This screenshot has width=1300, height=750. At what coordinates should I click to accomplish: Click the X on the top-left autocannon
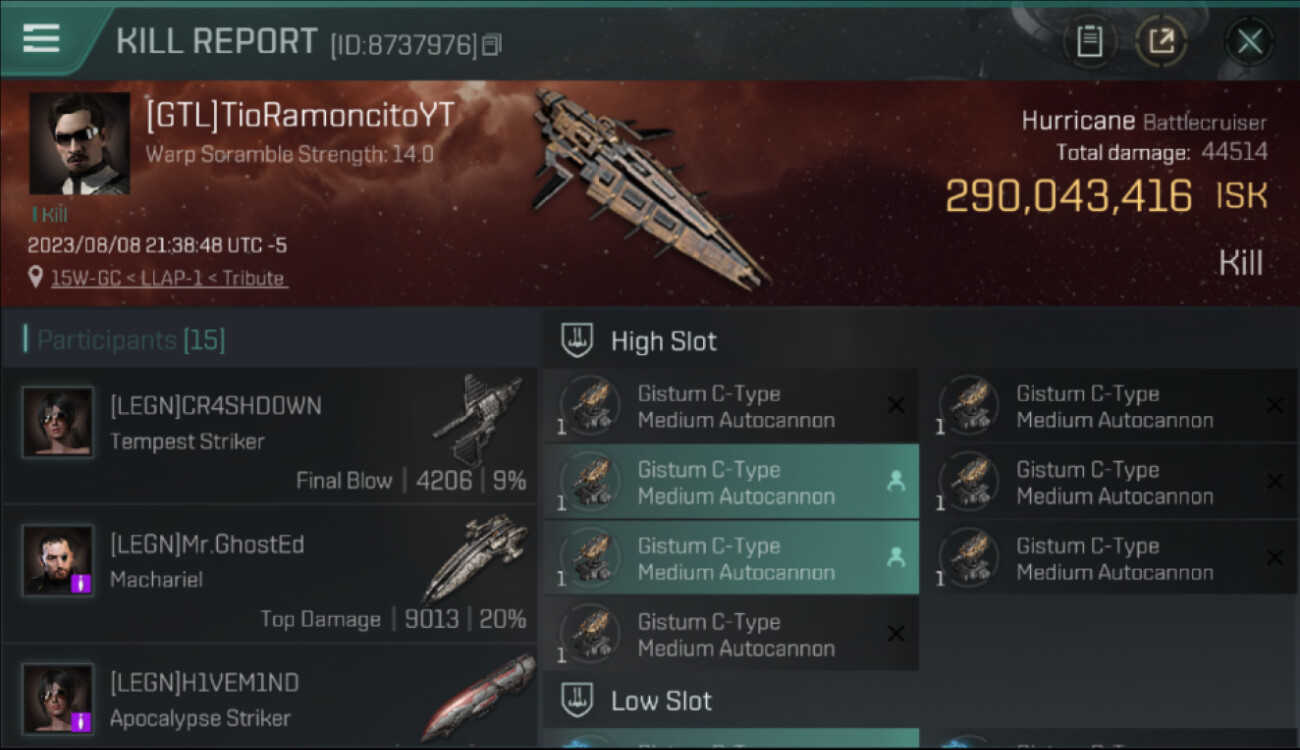[896, 405]
